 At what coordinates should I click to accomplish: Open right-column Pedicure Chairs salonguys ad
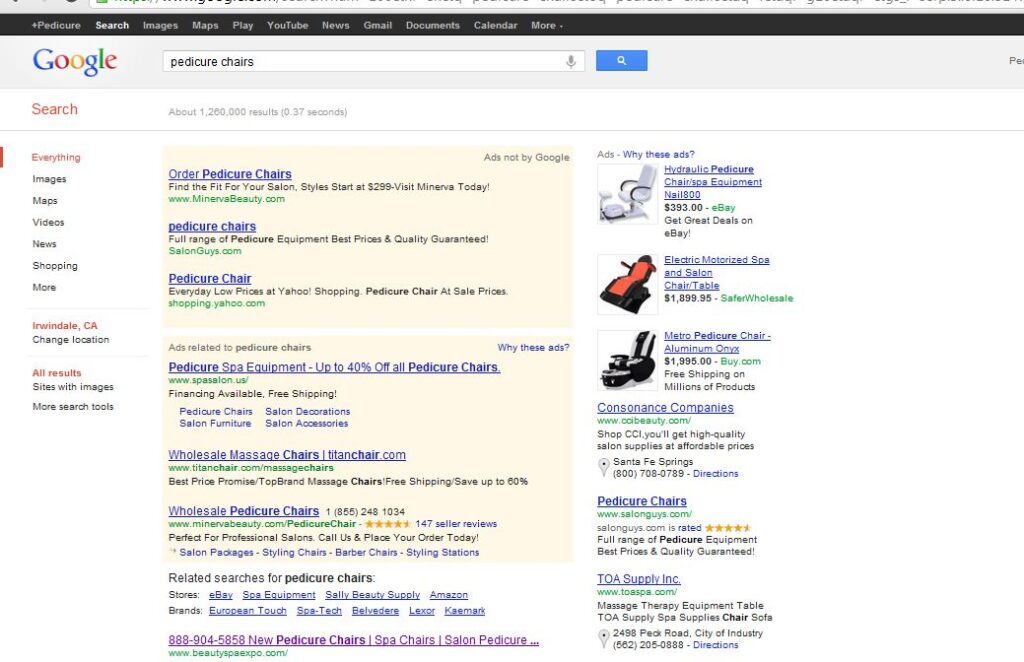(642, 501)
